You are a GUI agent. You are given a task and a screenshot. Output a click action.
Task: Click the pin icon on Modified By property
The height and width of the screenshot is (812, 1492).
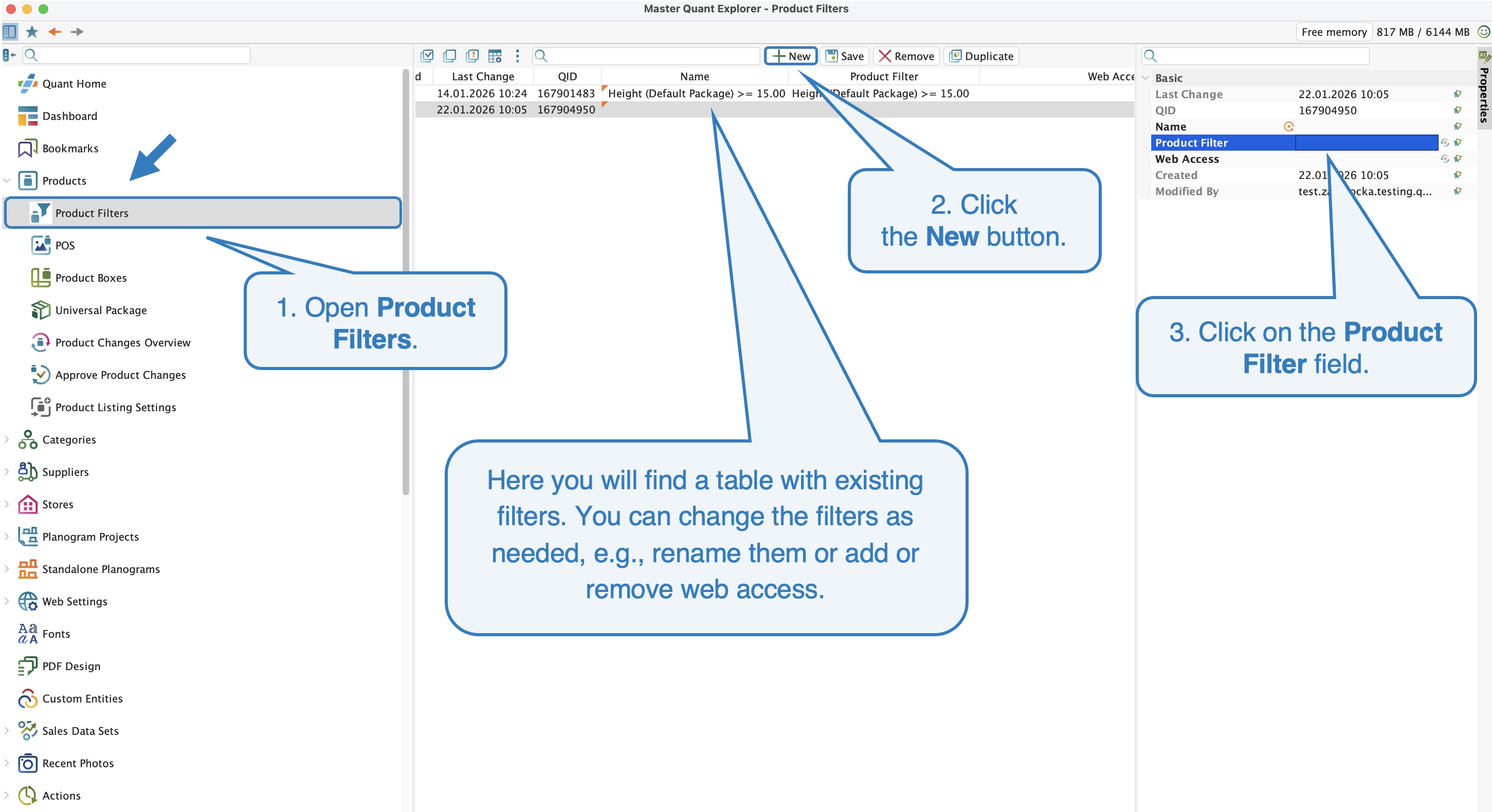[1458, 191]
